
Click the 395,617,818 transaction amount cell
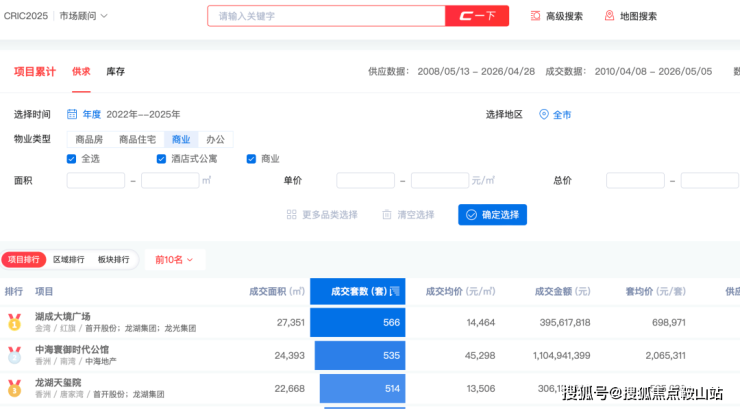(x=565, y=322)
